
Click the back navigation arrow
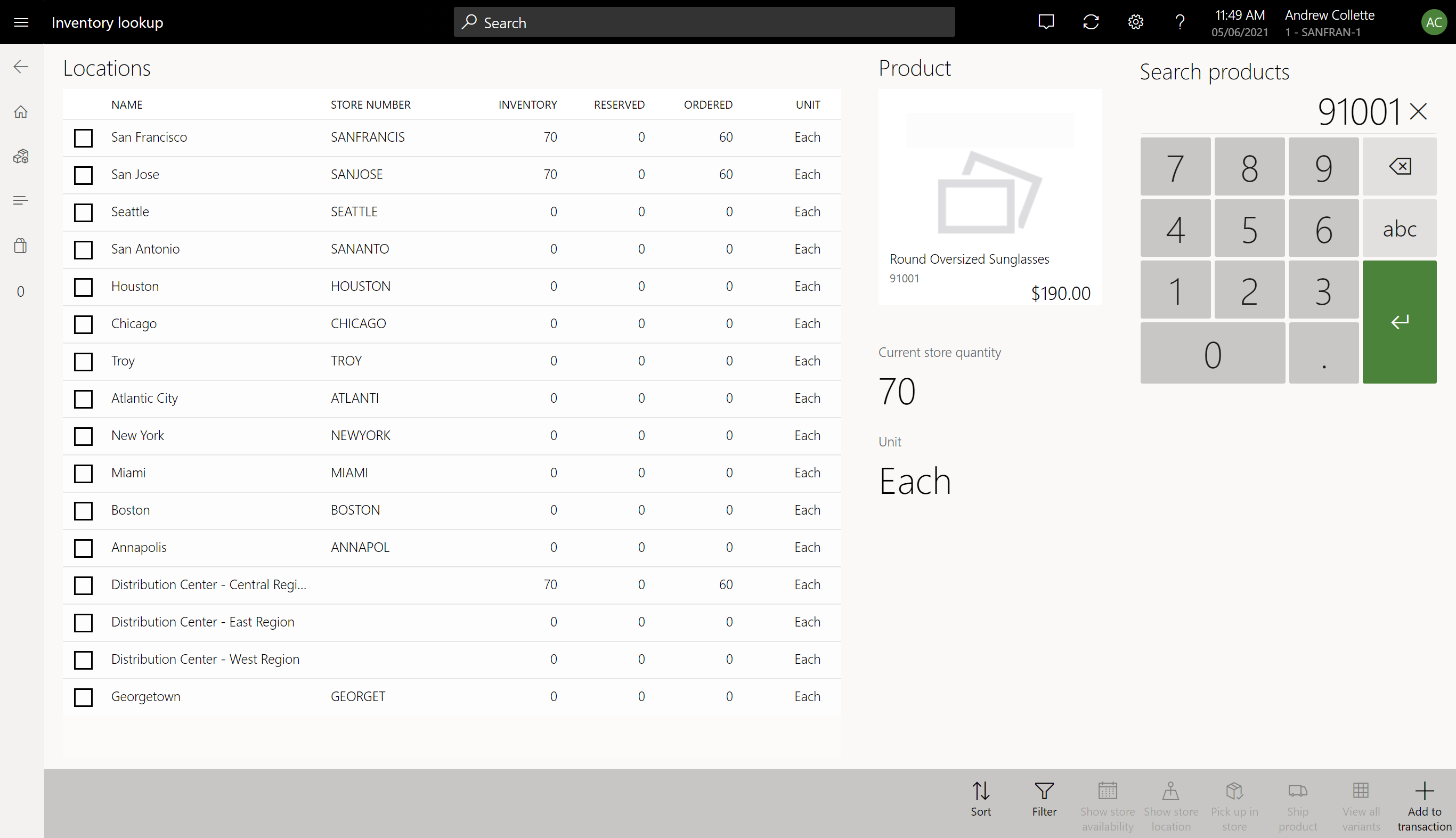pyautogui.click(x=21, y=66)
